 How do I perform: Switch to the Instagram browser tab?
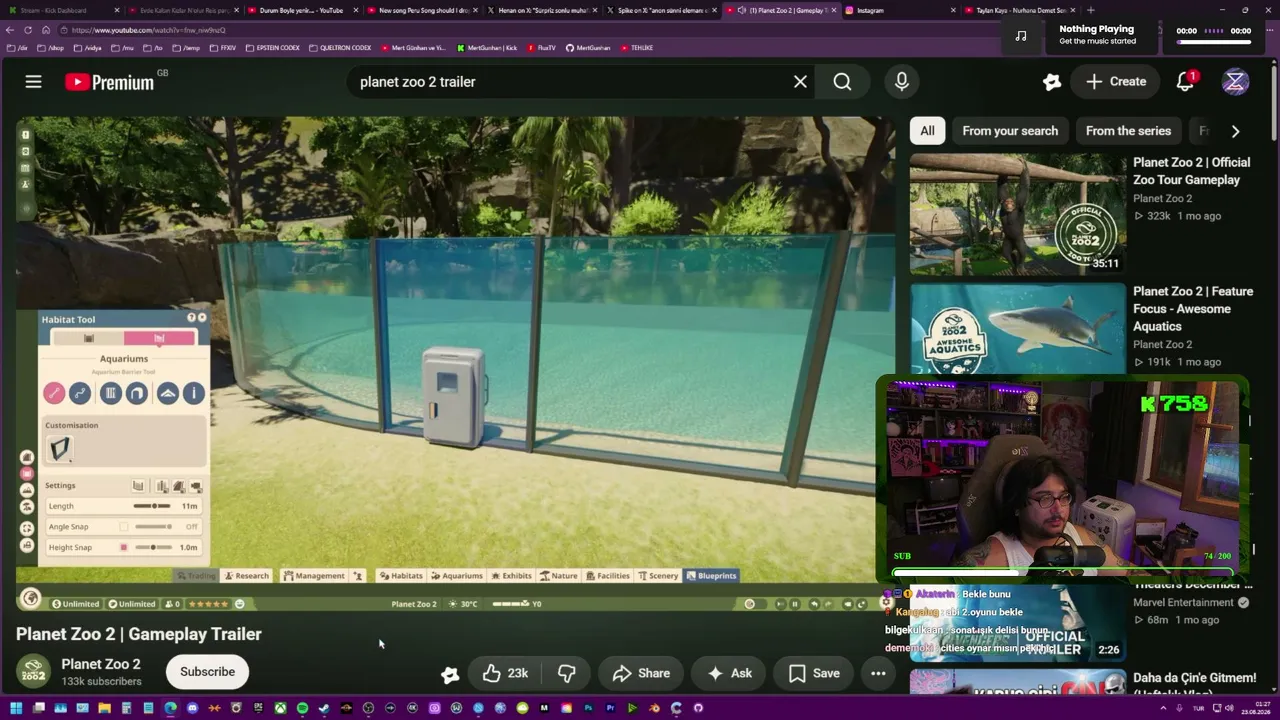(899, 10)
